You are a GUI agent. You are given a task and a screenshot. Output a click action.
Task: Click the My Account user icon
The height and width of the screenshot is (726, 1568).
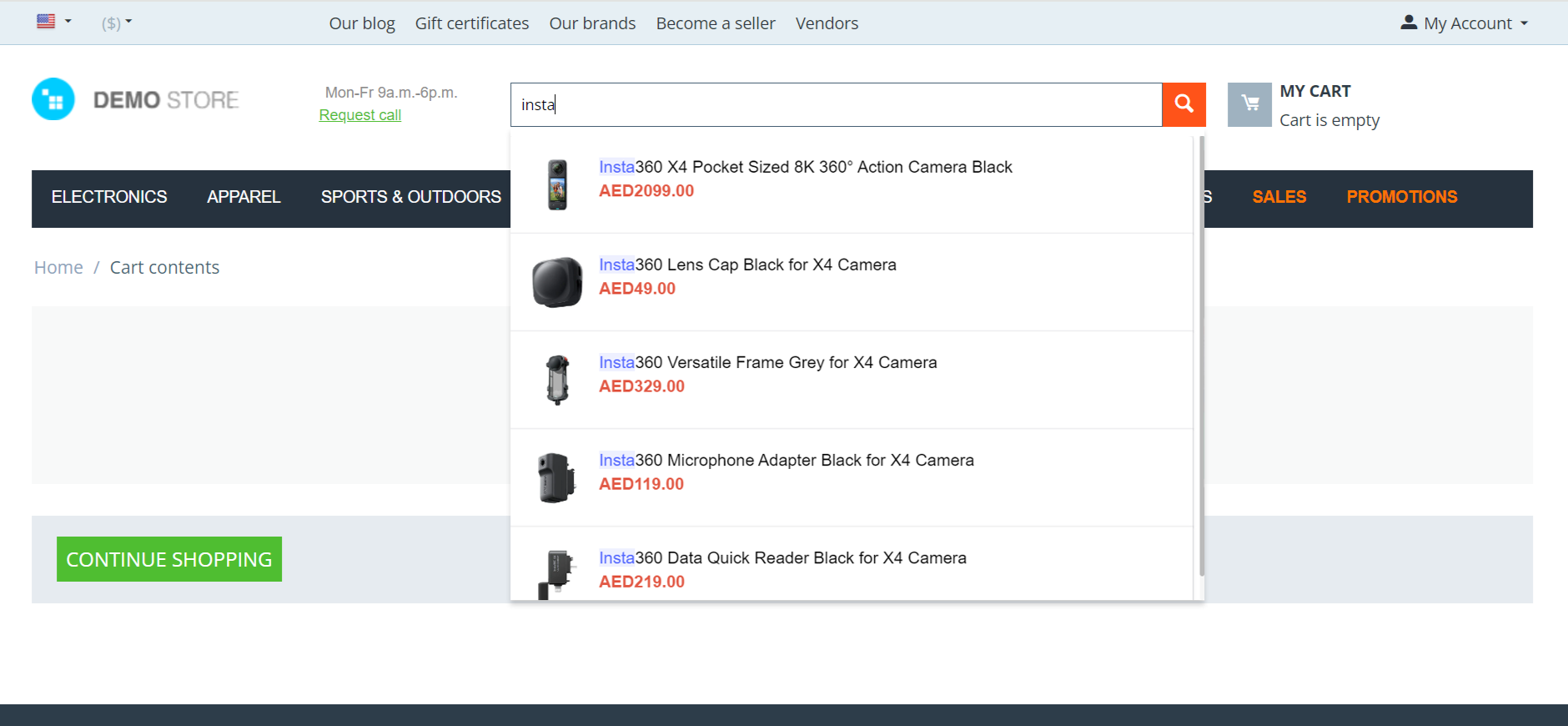[x=1409, y=23]
